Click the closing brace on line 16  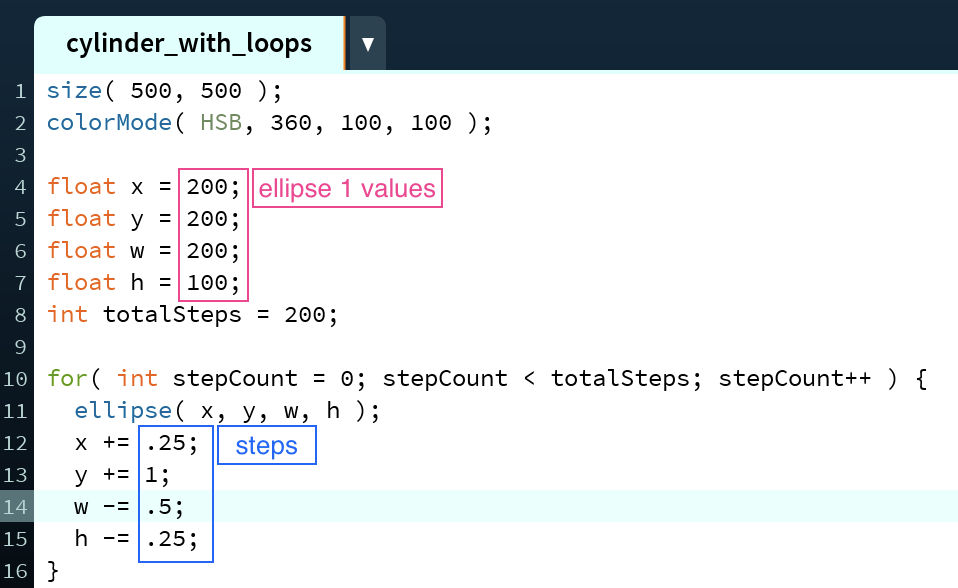click(53, 571)
